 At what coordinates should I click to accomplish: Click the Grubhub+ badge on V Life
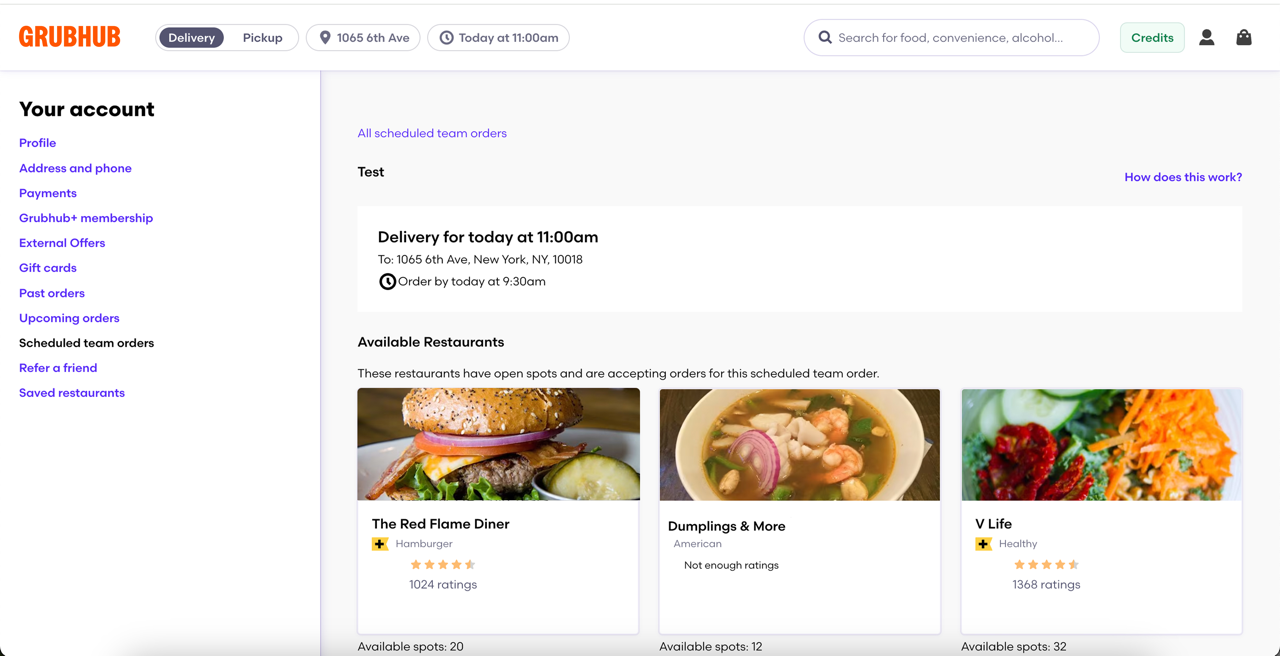click(983, 544)
